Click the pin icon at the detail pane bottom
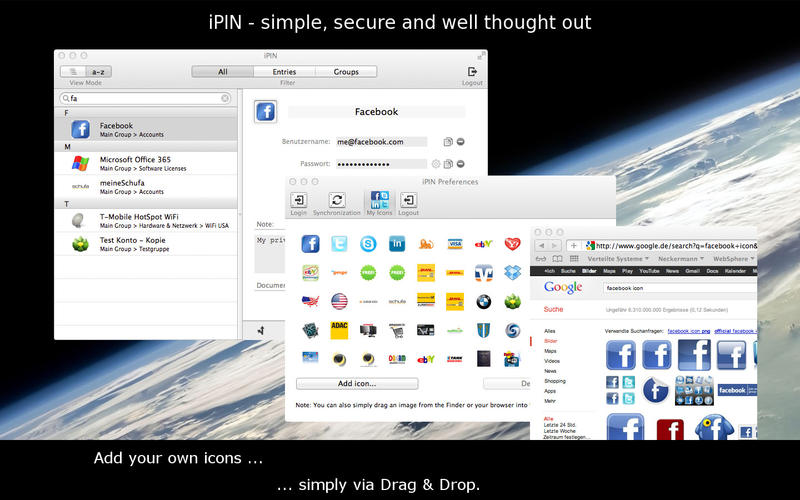800x500 pixels. point(261,331)
